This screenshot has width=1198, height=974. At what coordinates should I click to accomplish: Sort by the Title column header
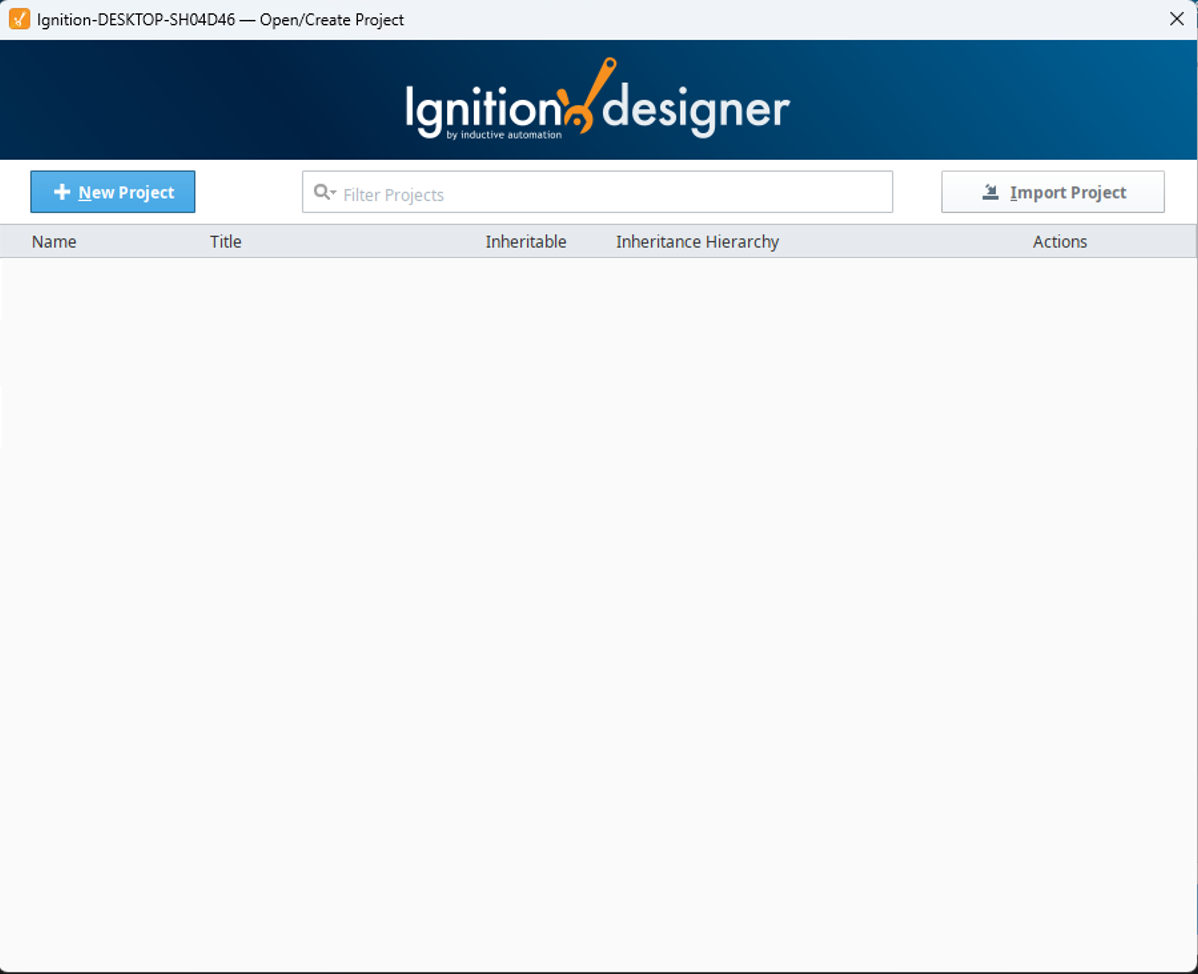(x=225, y=241)
